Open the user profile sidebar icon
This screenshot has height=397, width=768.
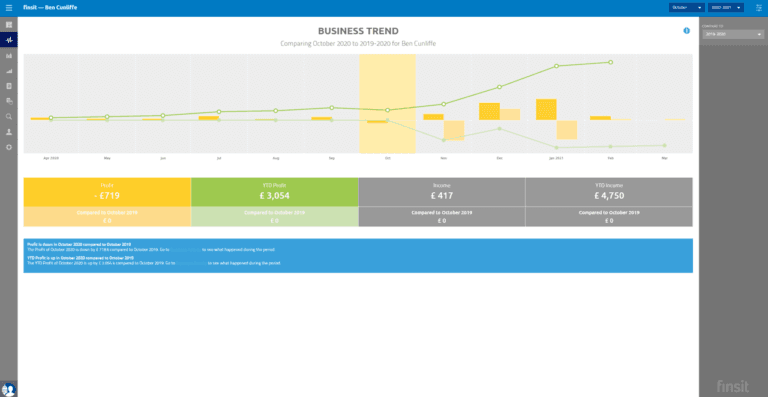(x=9, y=132)
